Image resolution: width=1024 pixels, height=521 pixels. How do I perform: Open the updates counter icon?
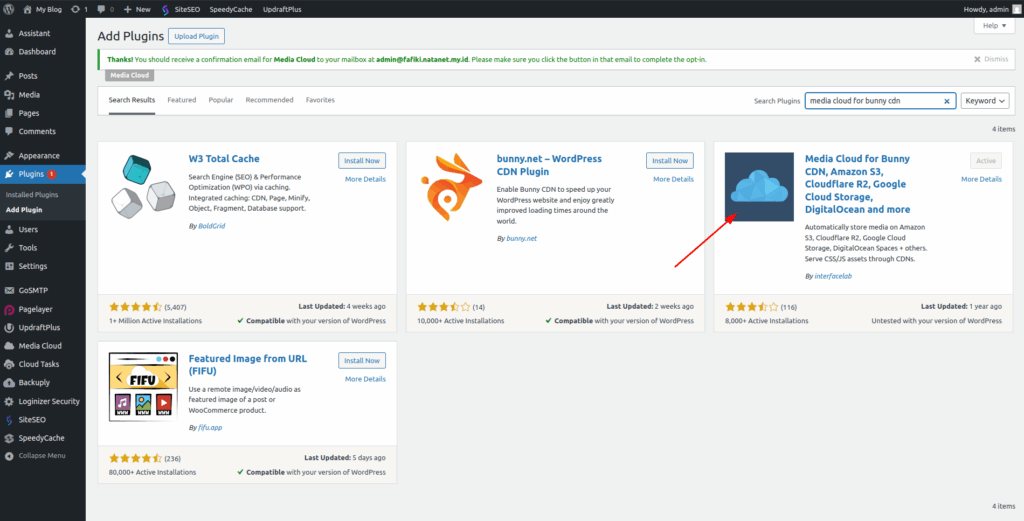(x=78, y=9)
